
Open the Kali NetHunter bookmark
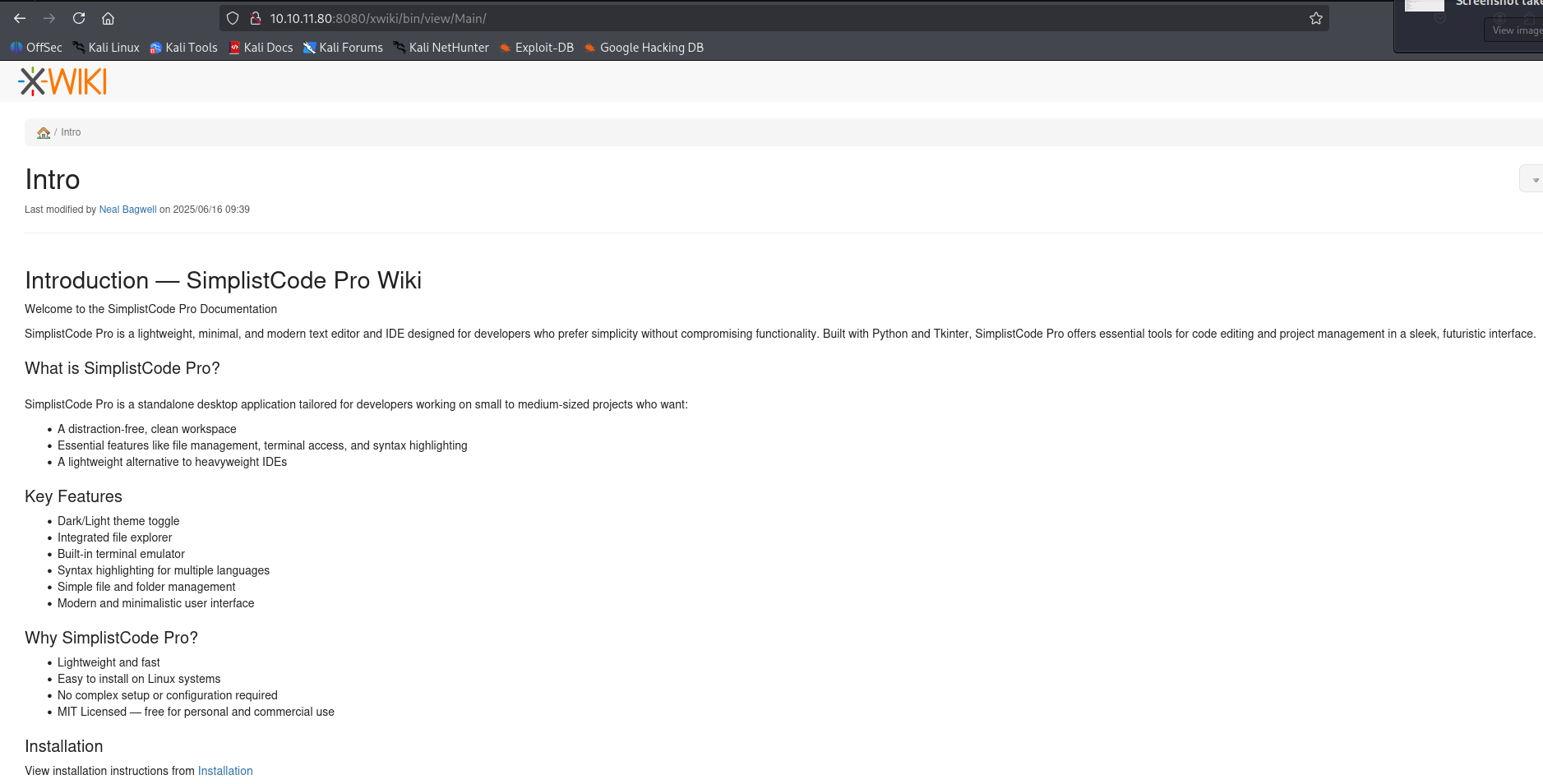click(441, 48)
